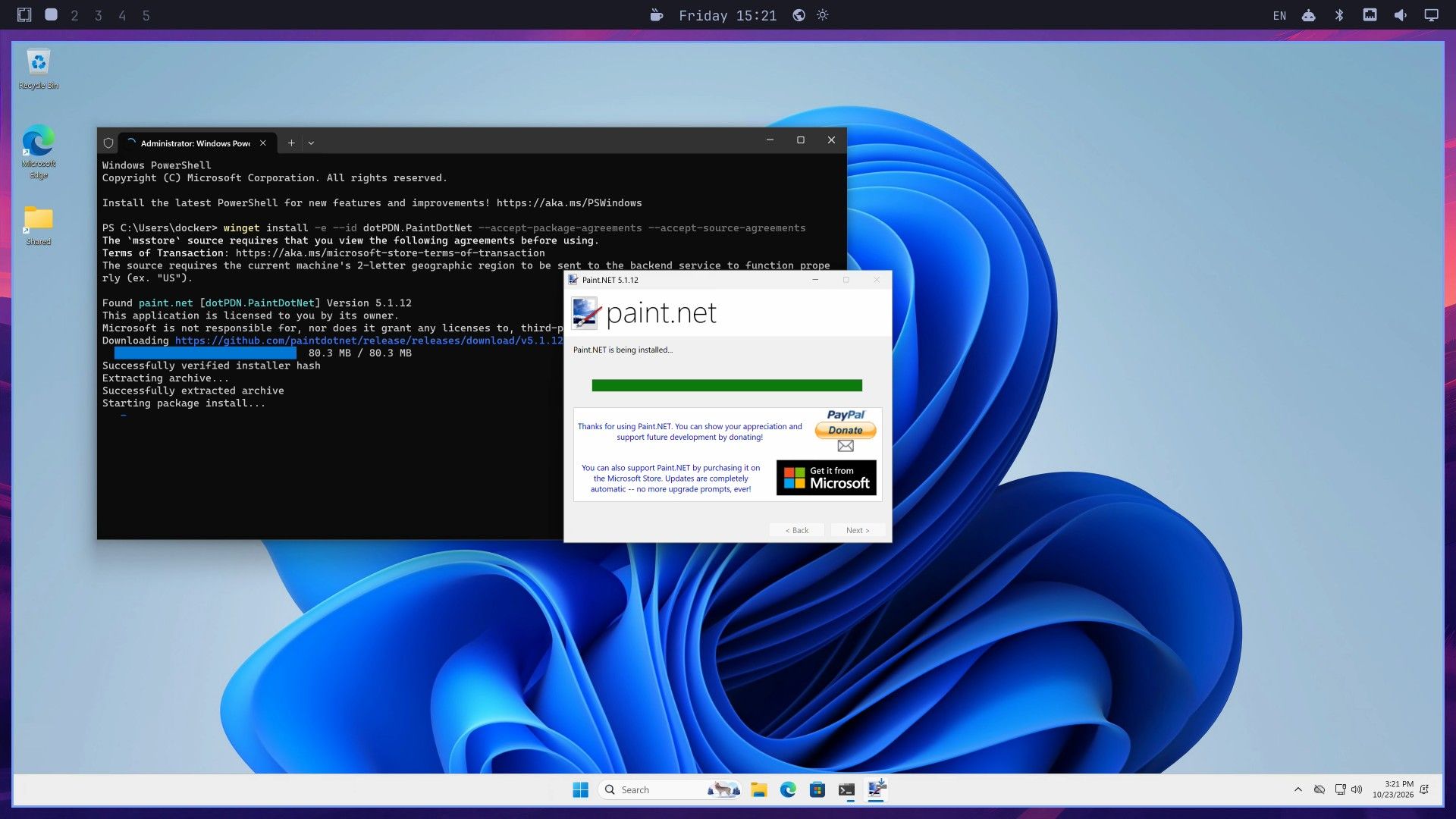
Task: Click the globe icon in top bar
Action: point(799,15)
